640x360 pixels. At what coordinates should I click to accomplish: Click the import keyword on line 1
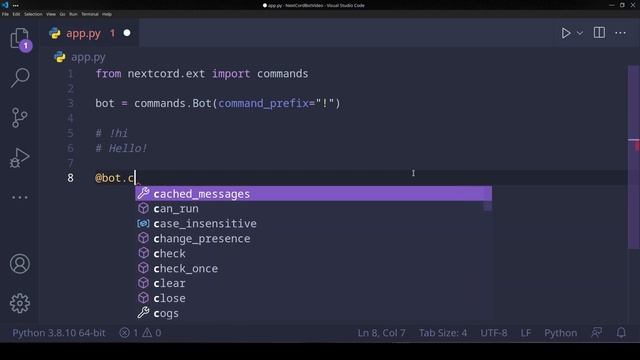tap(231, 74)
